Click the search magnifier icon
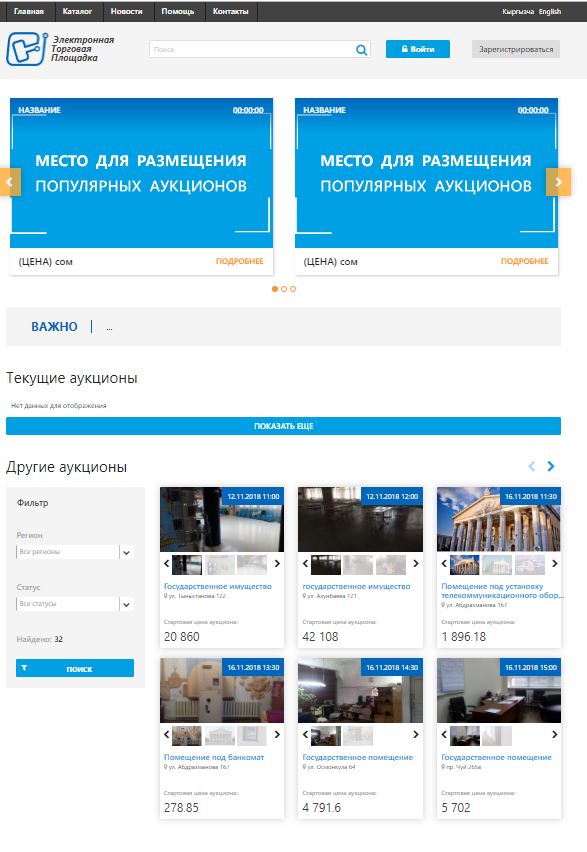The width and height of the screenshot is (587, 852). click(x=361, y=50)
